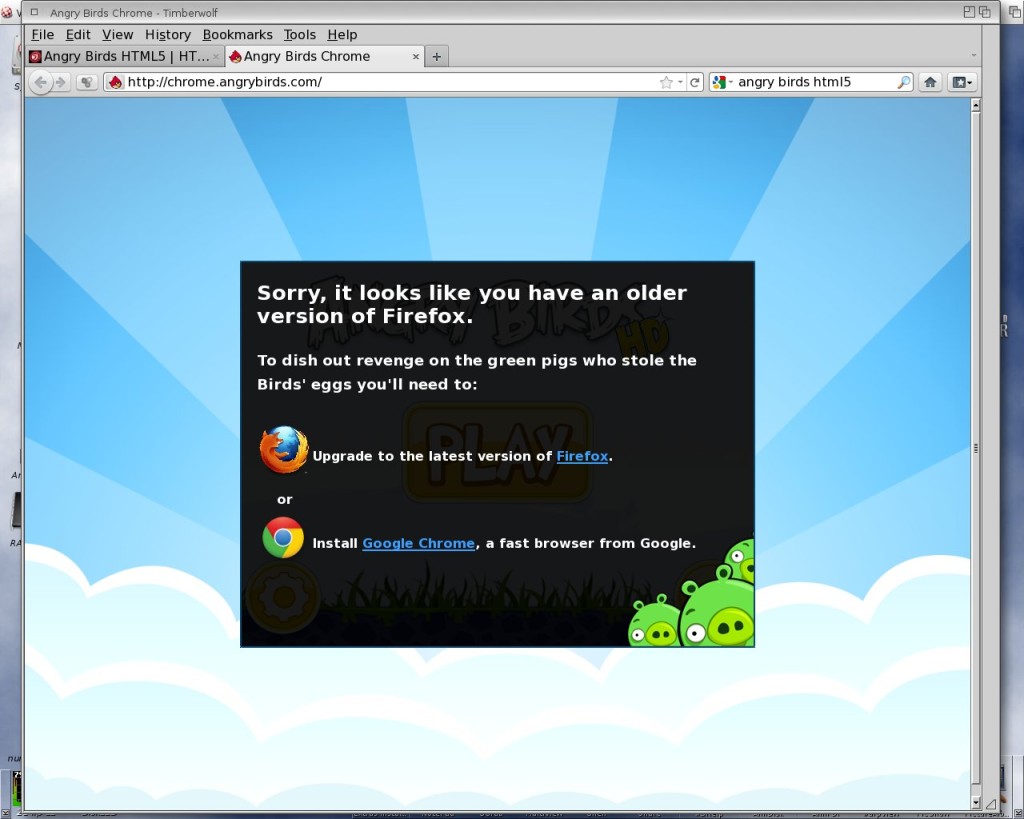Switch to Angry Birds HTML5 tab

(x=125, y=56)
